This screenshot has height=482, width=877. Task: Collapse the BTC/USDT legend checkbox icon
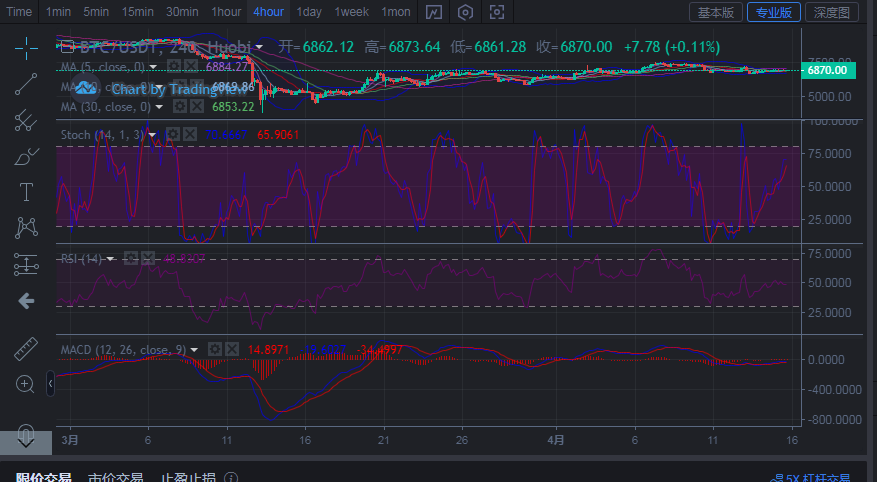[65, 47]
